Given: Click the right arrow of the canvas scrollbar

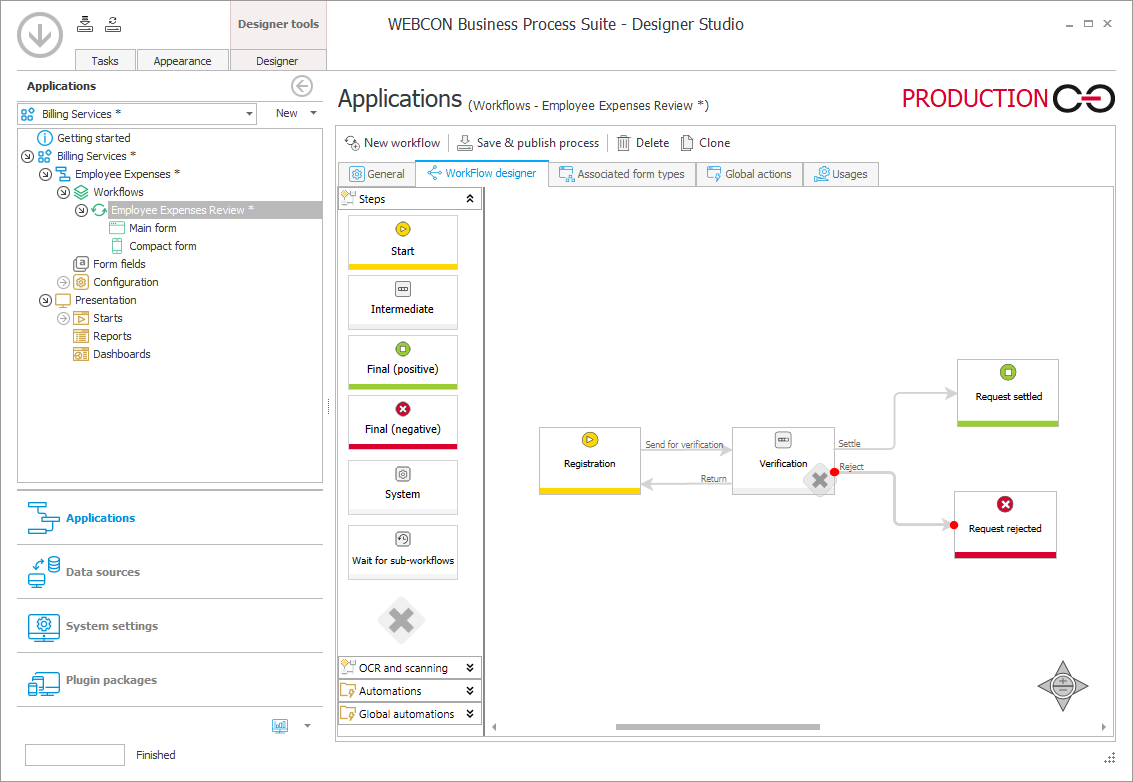Looking at the screenshot, I should click(1103, 727).
